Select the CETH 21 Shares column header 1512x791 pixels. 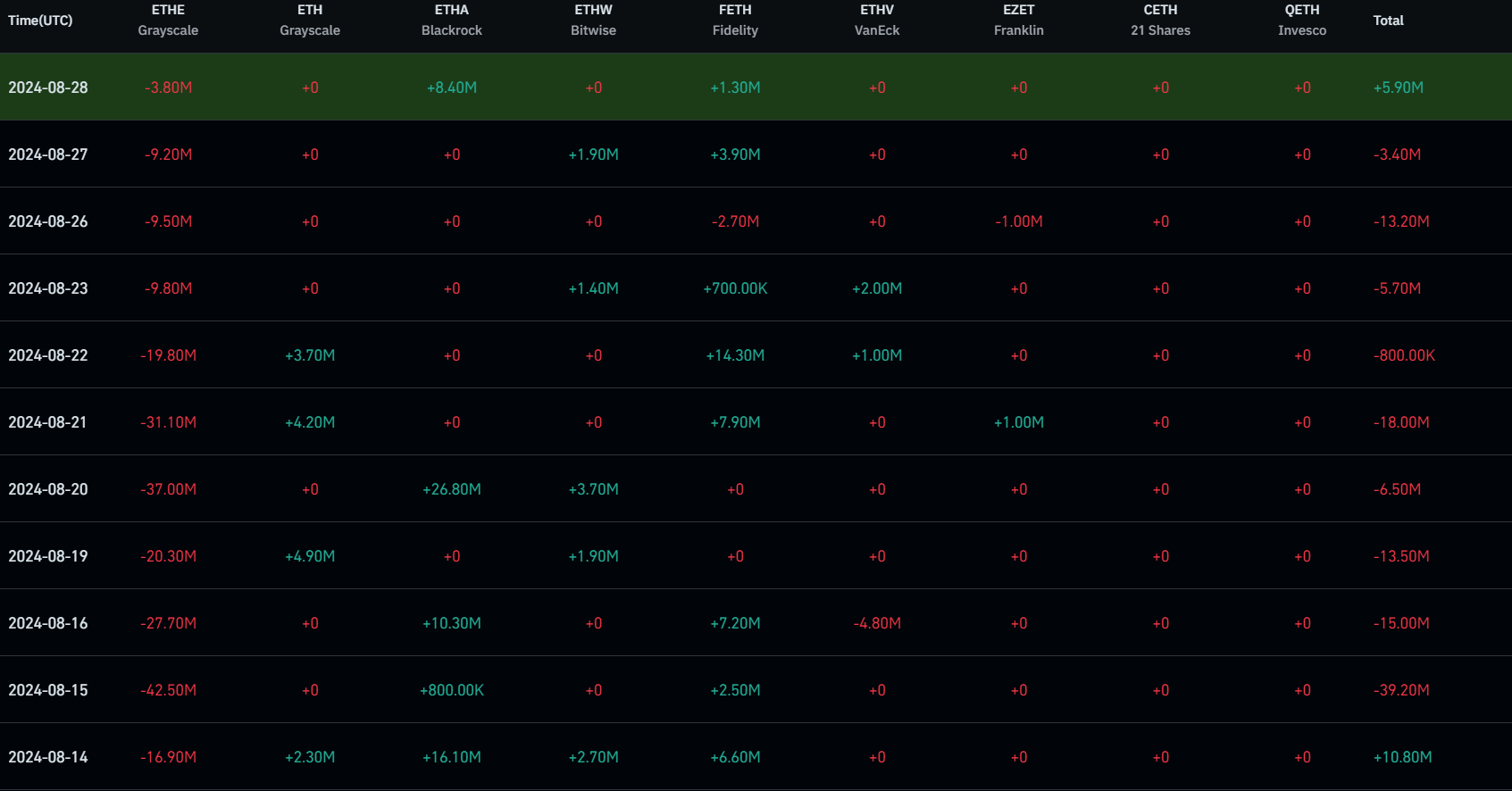[1160, 21]
